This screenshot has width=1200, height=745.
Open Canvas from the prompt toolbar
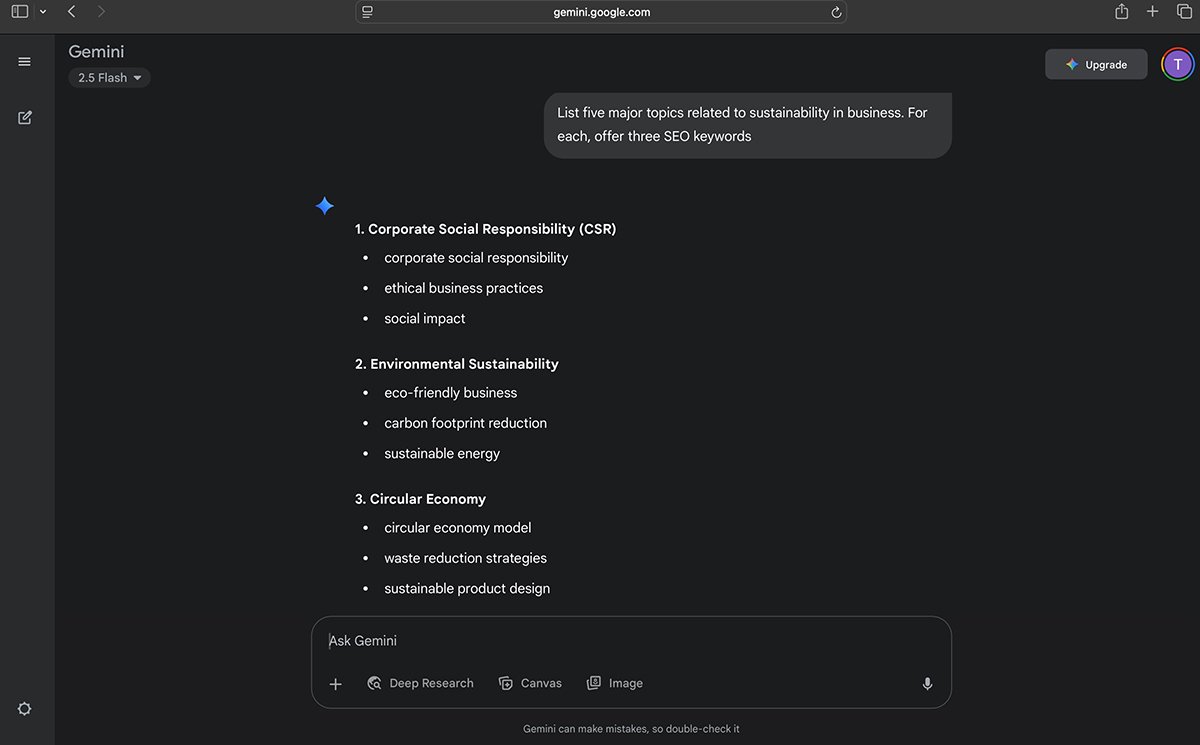click(530, 683)
